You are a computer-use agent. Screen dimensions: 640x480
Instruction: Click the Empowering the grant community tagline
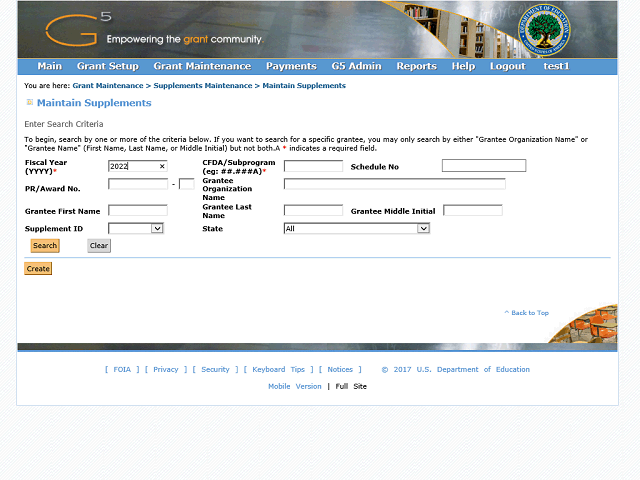click(x=185, y=39)
